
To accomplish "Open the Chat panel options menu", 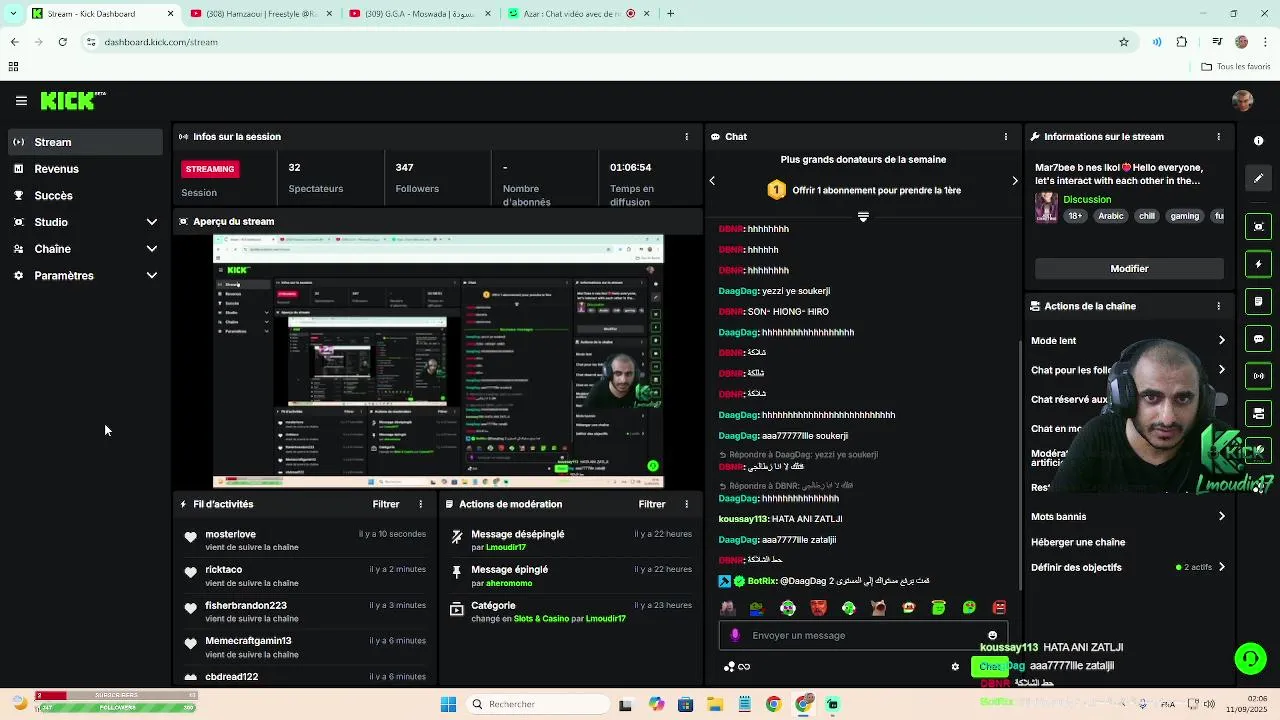I will pyautogui.click(x=1006, y=137).
